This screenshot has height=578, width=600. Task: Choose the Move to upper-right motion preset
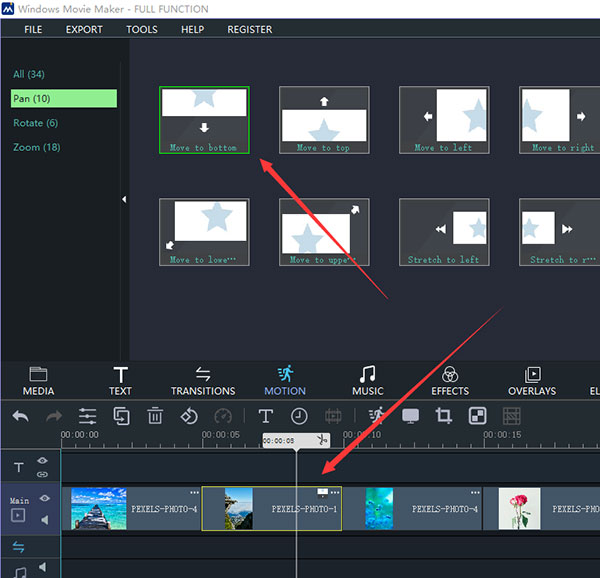(324, 232)
